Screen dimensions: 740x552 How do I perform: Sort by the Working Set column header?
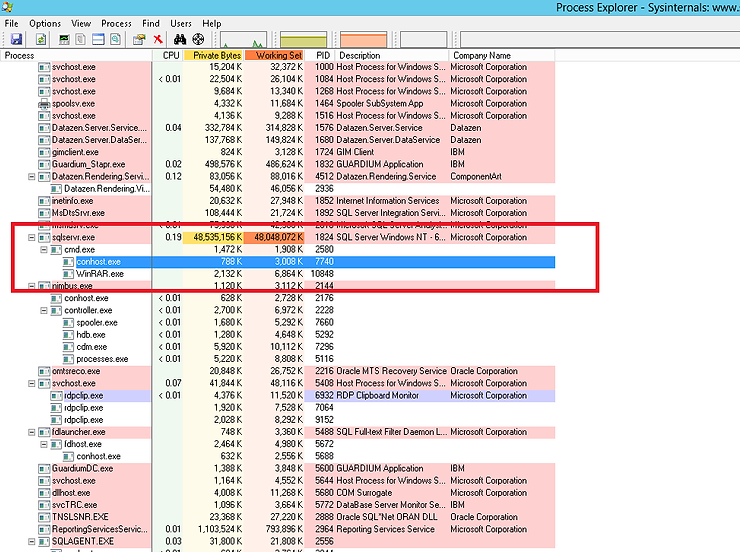click(274, 56)
